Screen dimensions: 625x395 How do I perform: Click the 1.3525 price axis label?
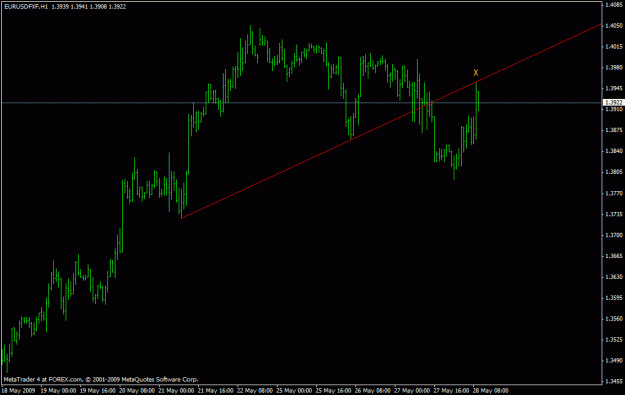614,340
